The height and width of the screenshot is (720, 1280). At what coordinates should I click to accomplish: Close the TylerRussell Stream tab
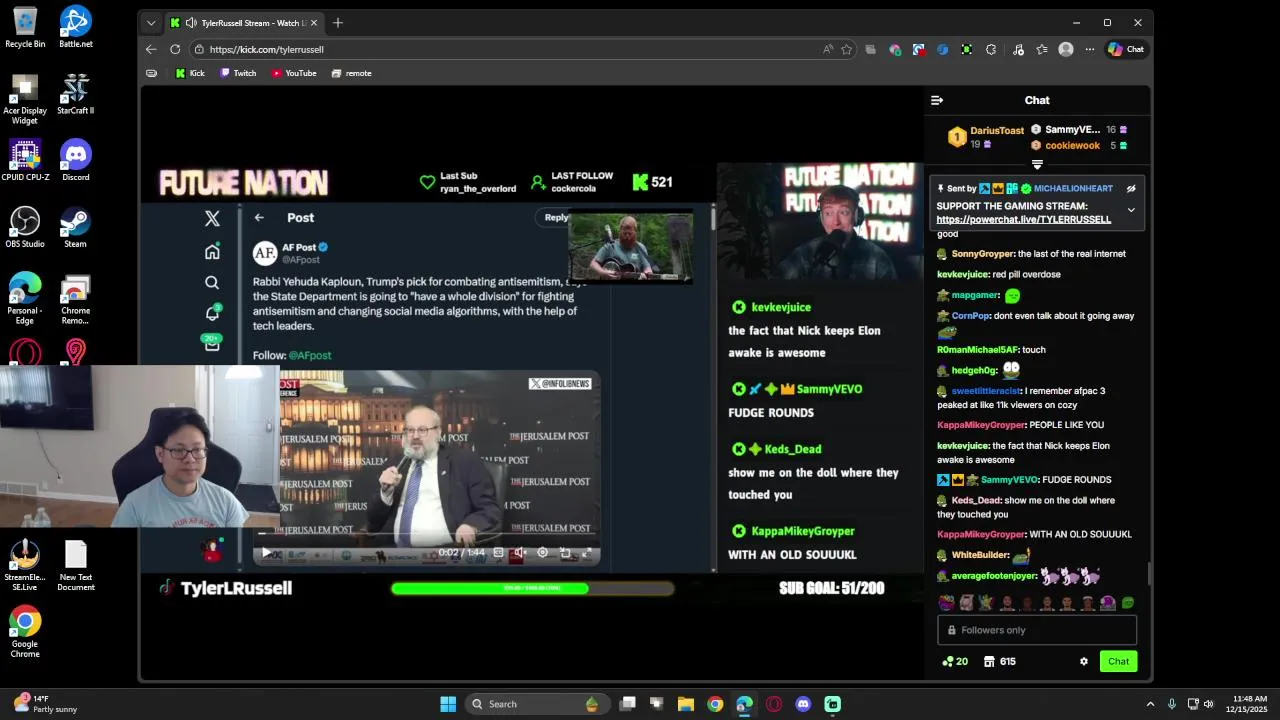pyautogui.click(x=313, y=23)
